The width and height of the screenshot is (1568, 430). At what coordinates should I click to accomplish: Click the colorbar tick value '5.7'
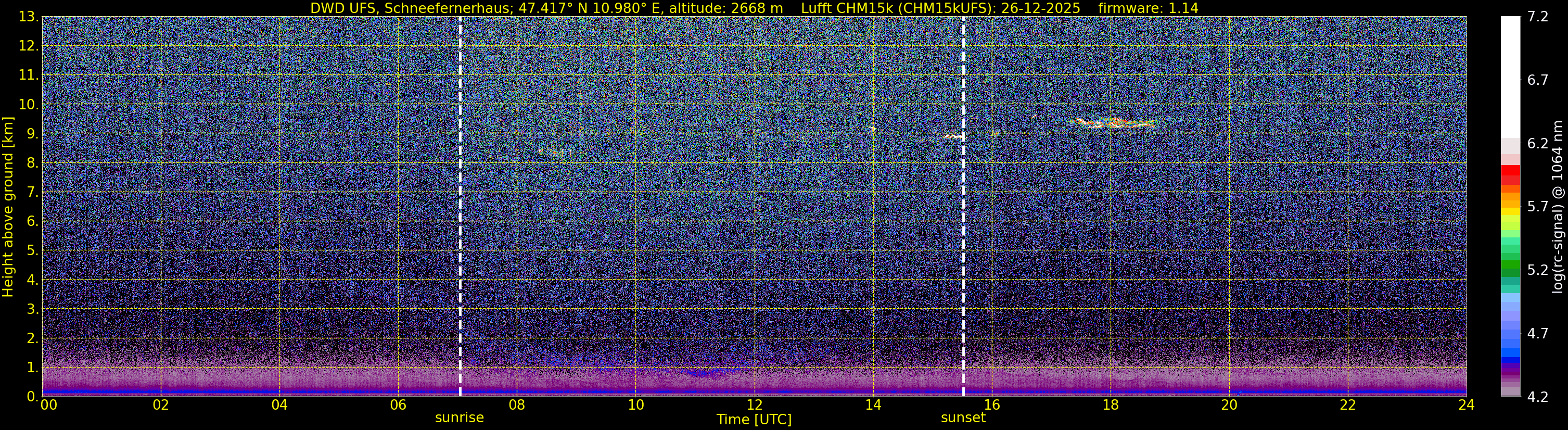click(x=1538, y=207)
